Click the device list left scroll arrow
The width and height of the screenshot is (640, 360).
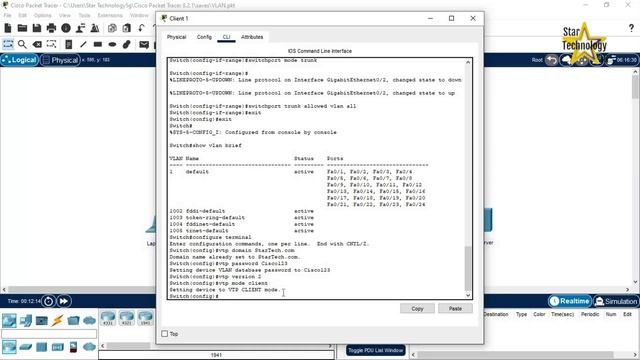tap(102, 346)
